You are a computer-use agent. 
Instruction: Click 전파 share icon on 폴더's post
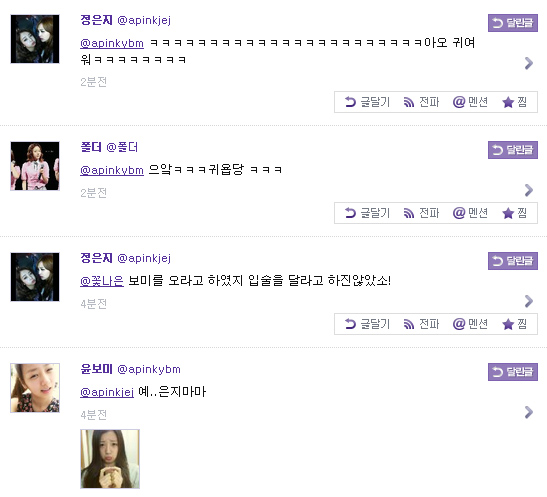[x=421, y=213]
